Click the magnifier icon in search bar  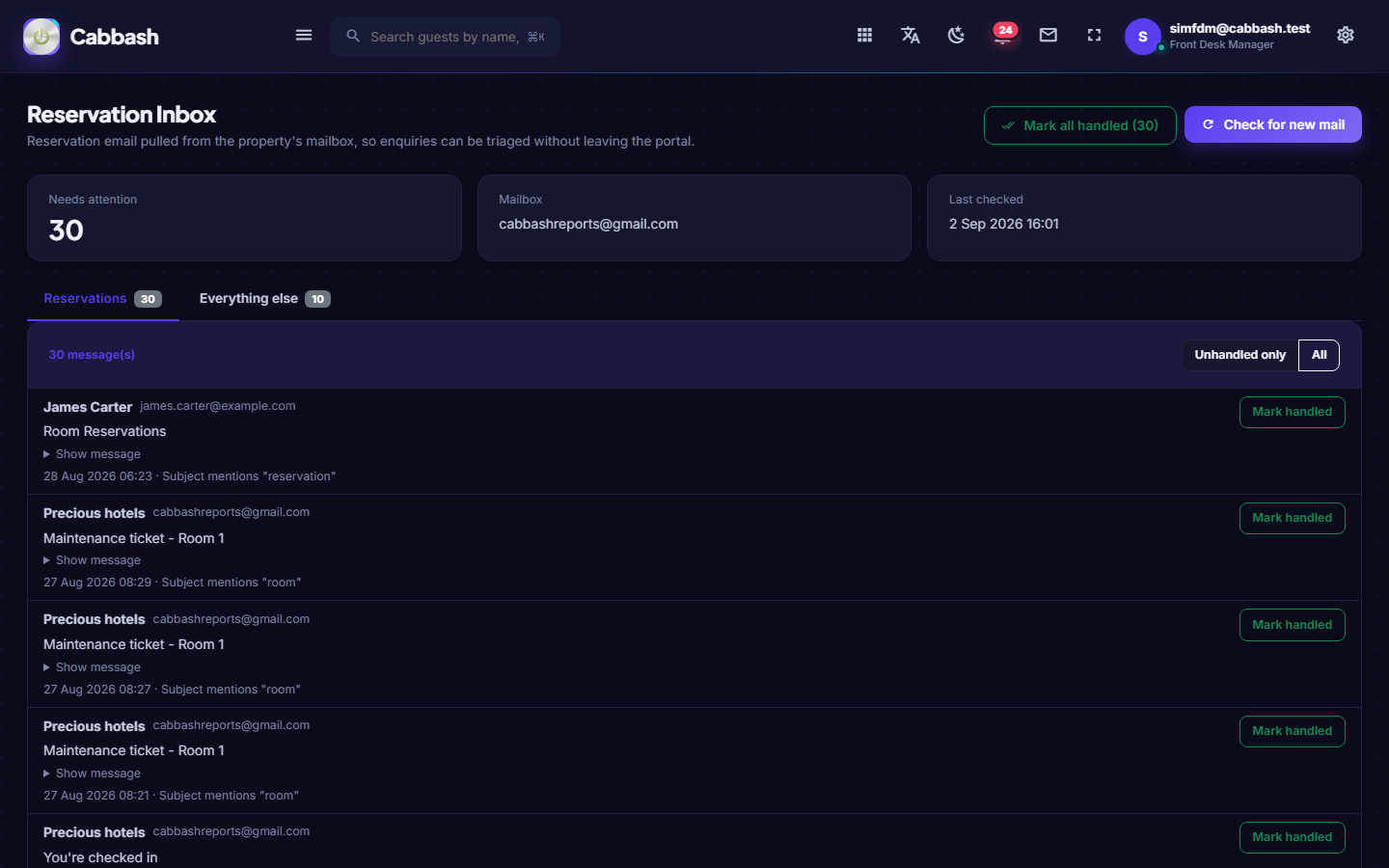(353, 36)
